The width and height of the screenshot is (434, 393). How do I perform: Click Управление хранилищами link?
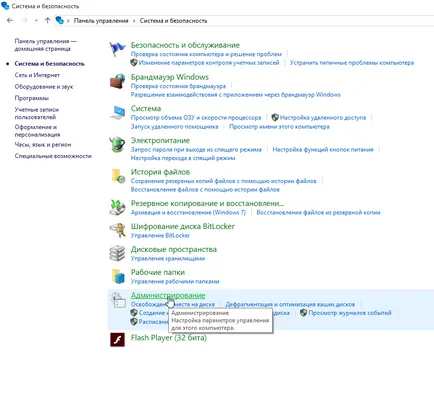(168, 258)
